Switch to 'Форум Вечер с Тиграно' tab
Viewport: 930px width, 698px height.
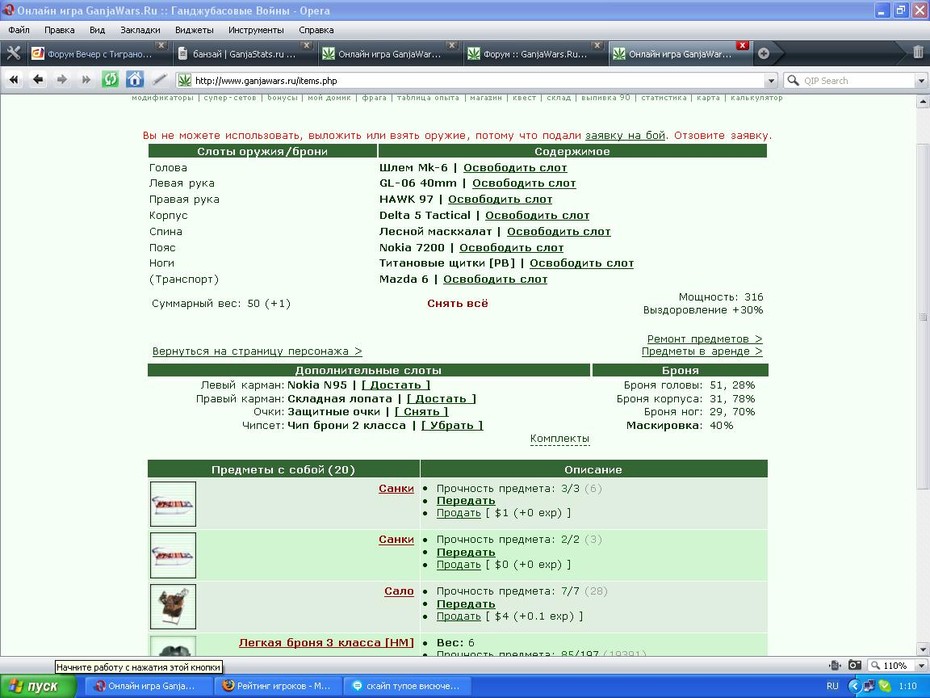99,54
